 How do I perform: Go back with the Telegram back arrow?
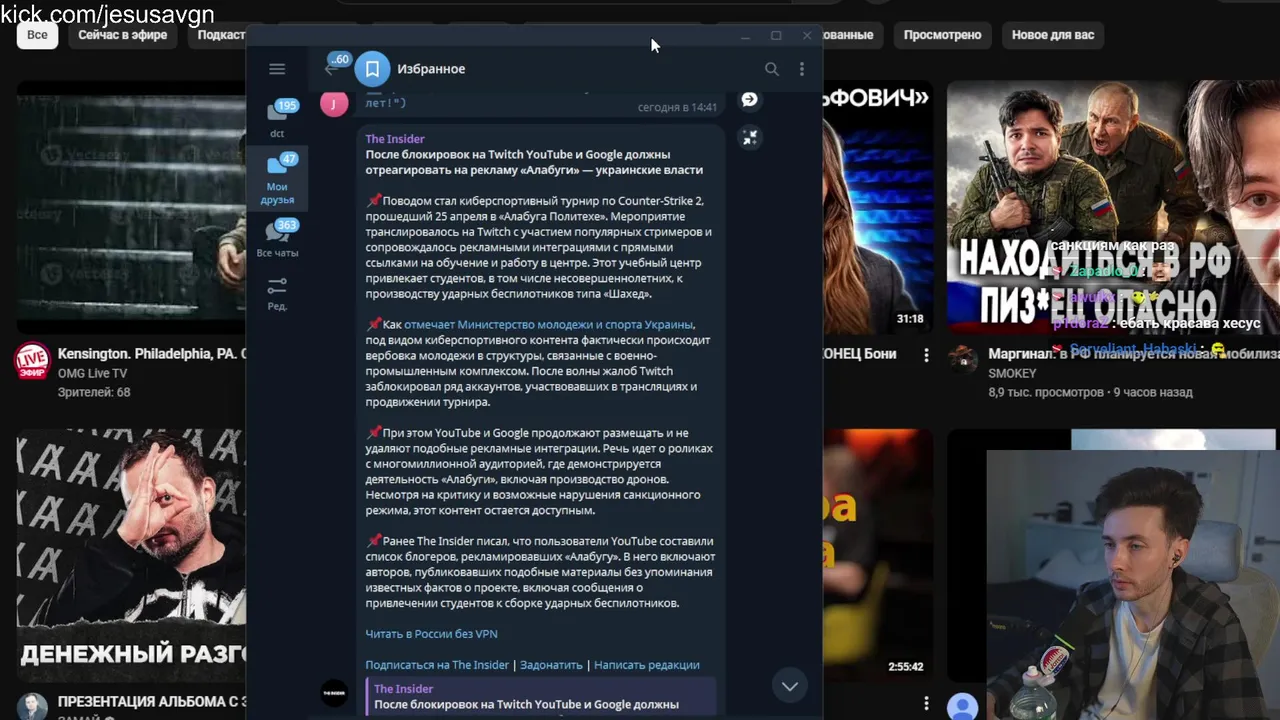pyautogui.click(x=331, y=68)
